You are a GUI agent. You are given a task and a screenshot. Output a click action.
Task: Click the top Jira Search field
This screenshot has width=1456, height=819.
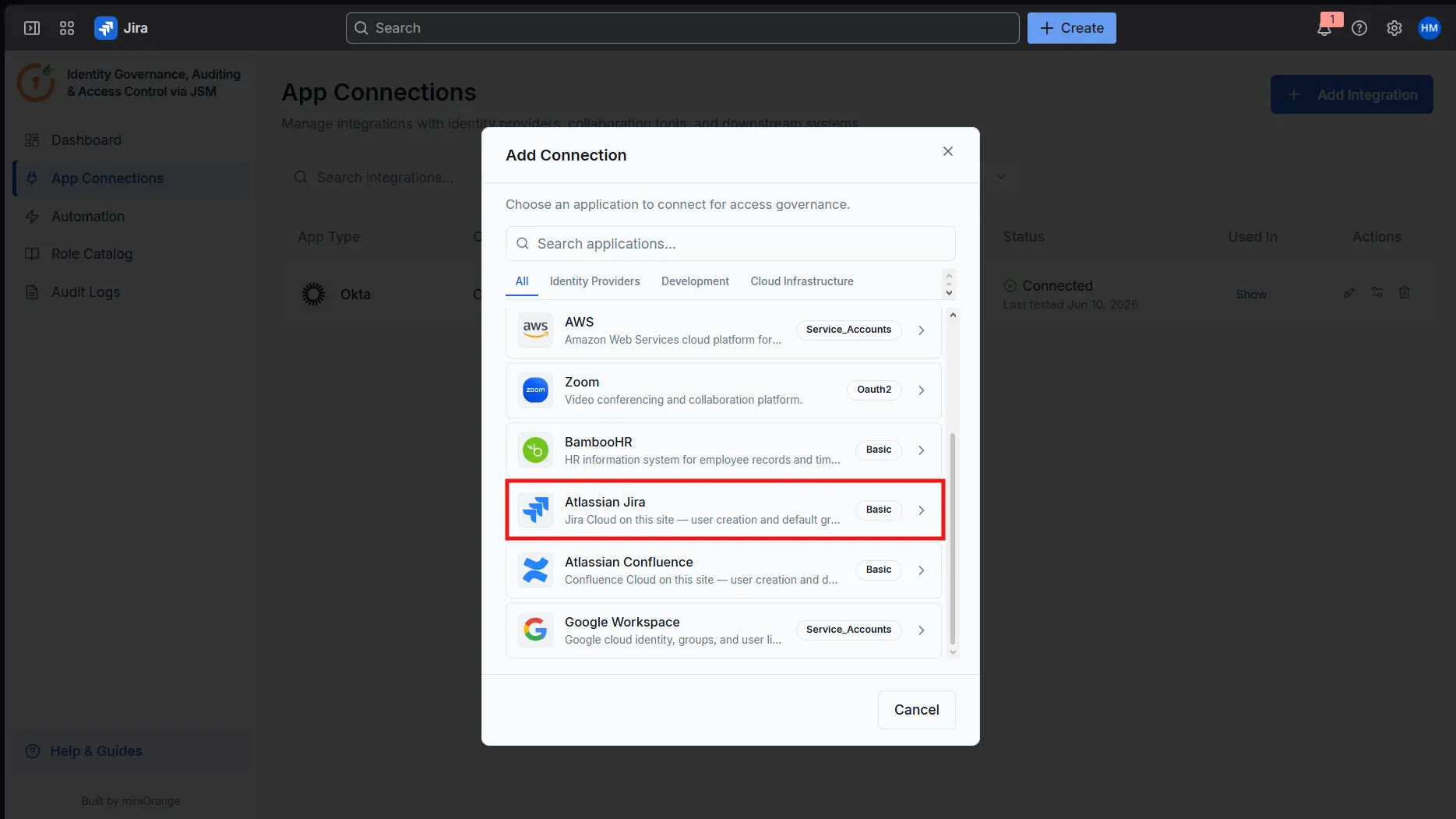682,28
